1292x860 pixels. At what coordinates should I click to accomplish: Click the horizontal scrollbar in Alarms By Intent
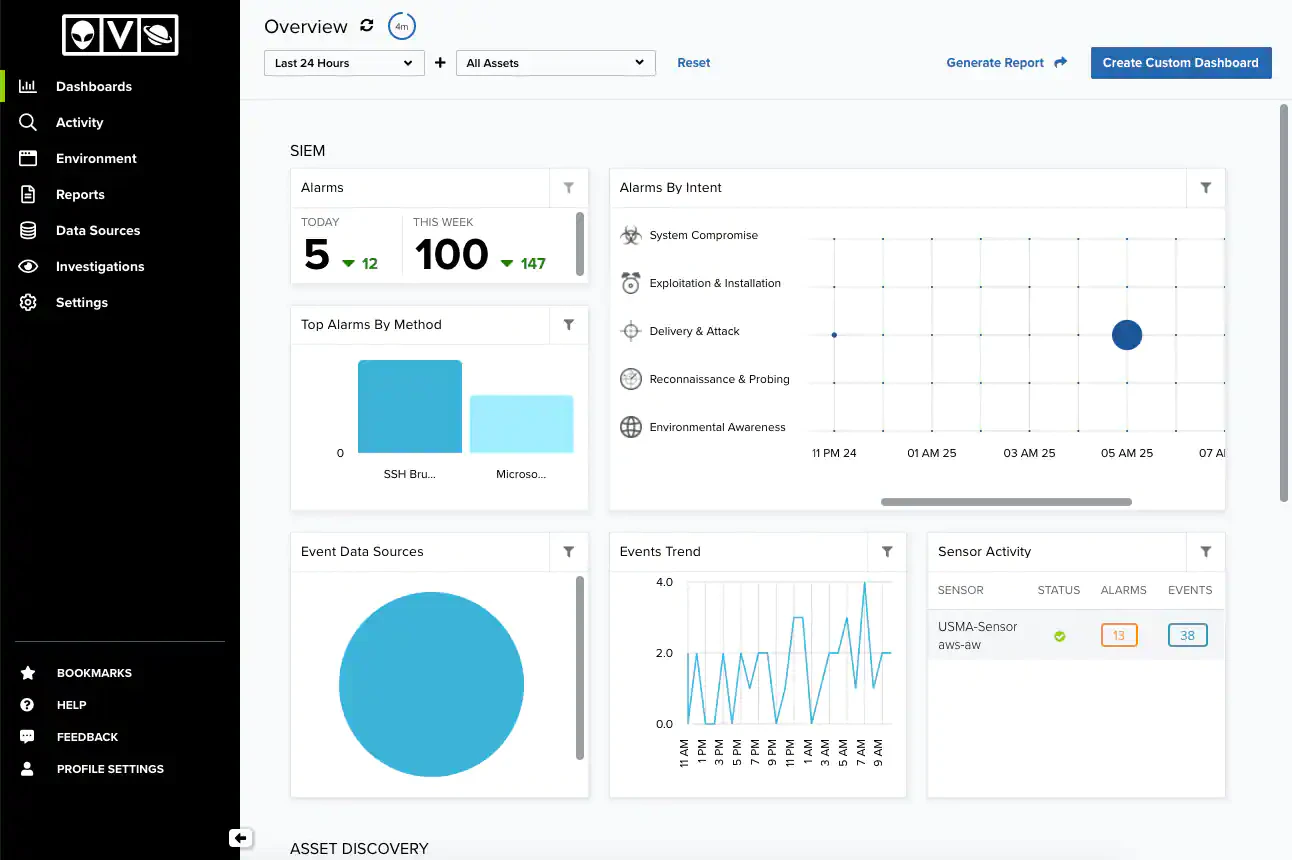click(x=1005, y=502)
